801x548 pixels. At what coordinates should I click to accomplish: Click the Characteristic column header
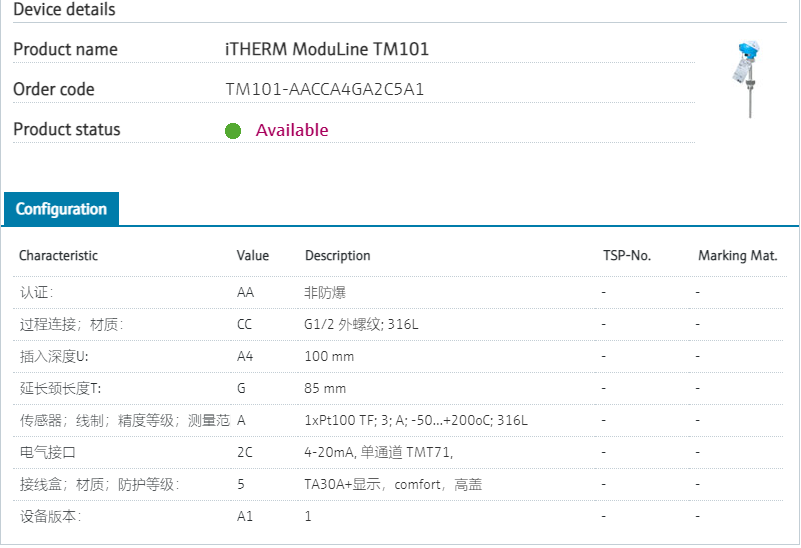(x=58, y=255)
